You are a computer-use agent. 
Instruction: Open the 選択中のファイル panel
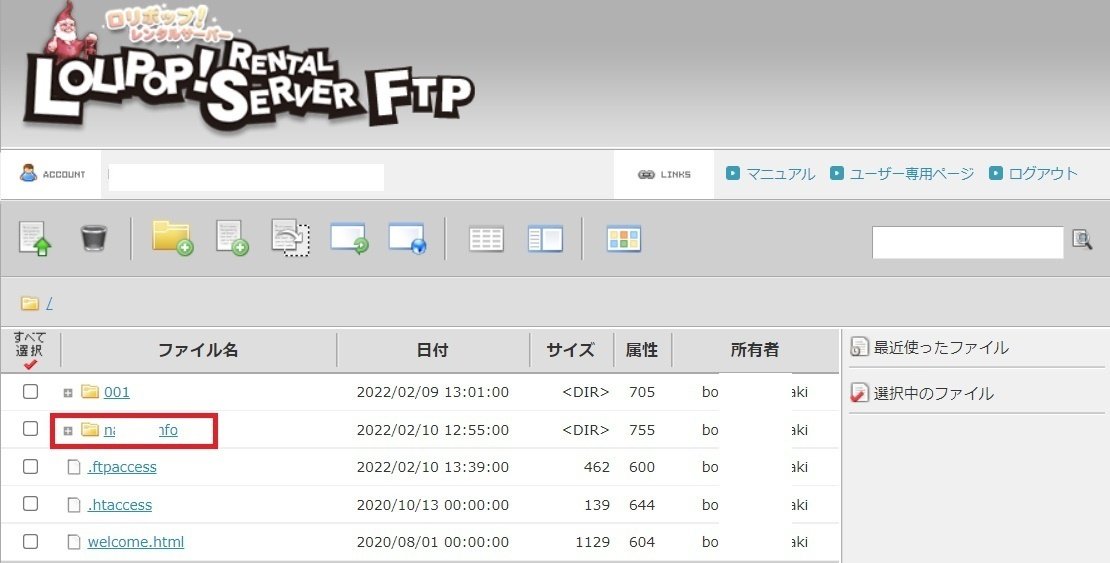click(933, 394)
